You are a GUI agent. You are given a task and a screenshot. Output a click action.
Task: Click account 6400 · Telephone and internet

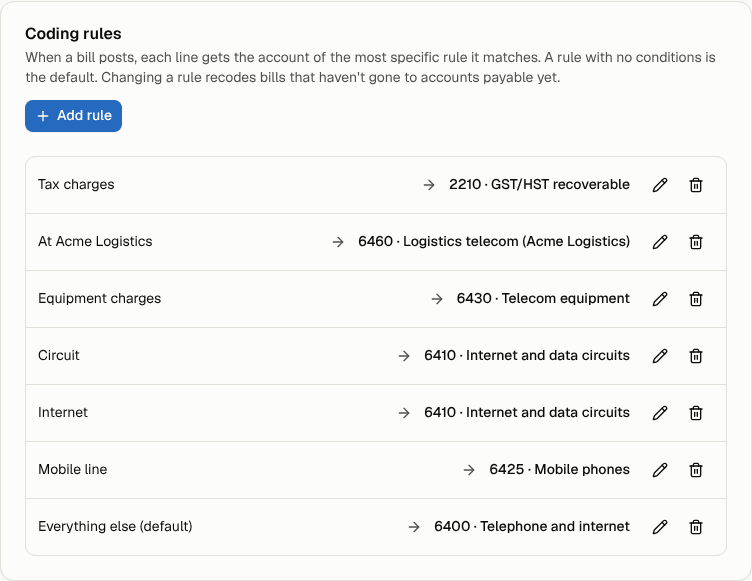(x=532, y=526)
